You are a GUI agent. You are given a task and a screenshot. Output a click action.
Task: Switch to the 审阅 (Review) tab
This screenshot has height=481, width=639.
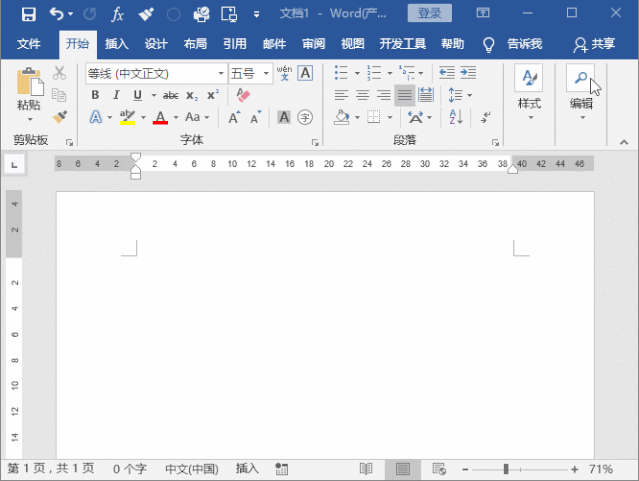pos(313,44)
